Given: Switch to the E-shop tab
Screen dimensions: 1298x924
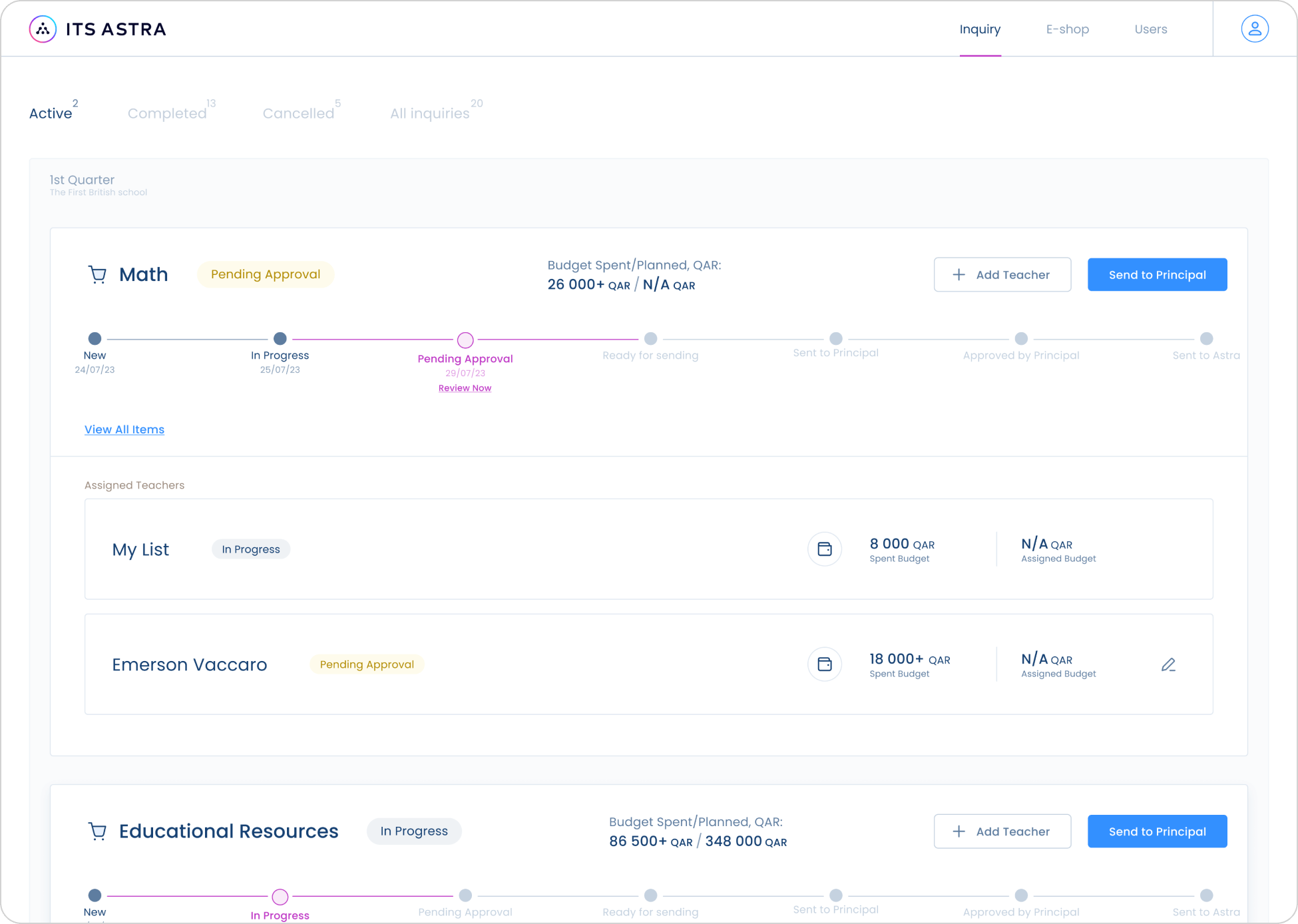Looking at the screenshot, I should (1067, 29).
